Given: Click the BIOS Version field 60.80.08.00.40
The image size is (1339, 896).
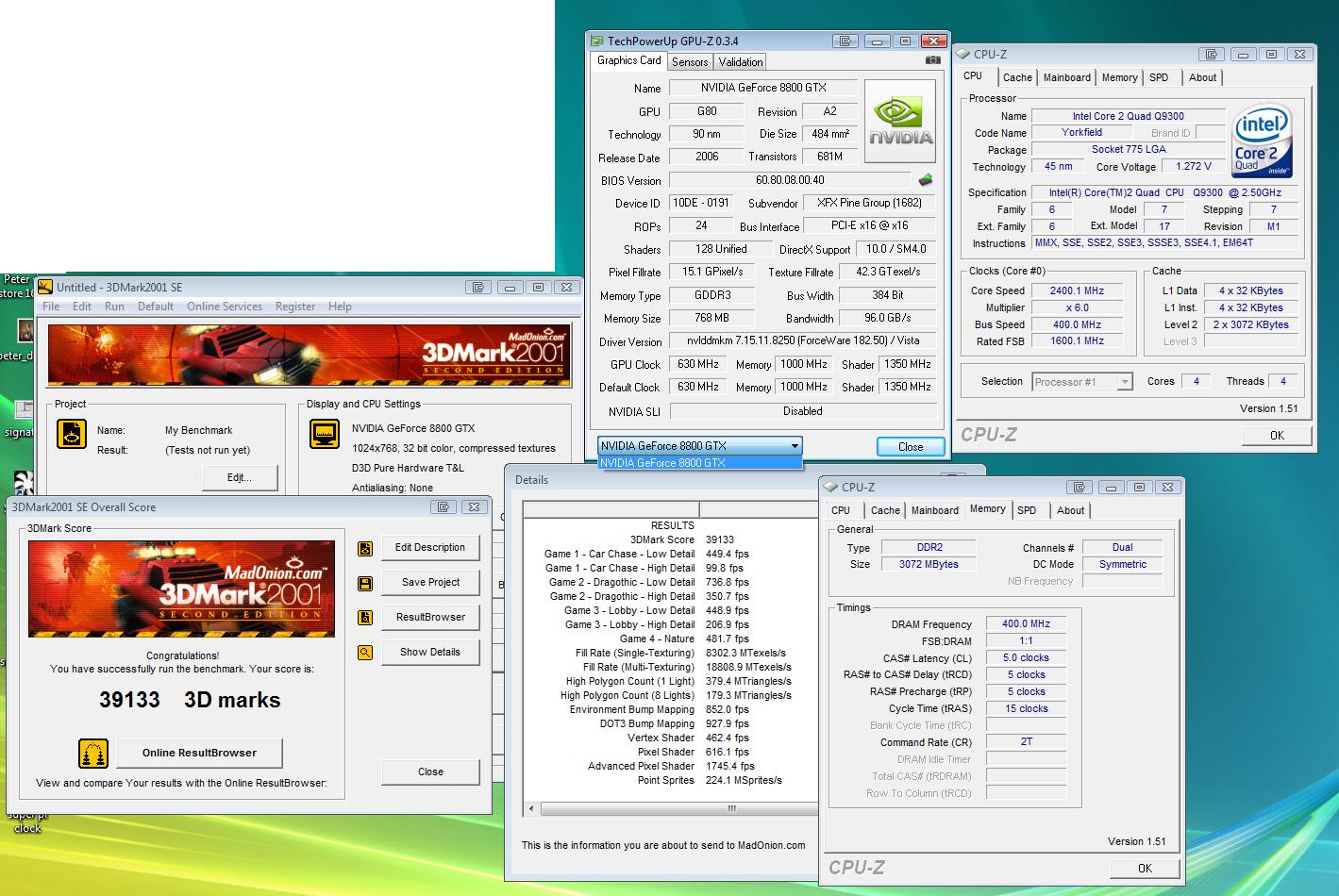Looking at the screenshot, I should point(790,180).
